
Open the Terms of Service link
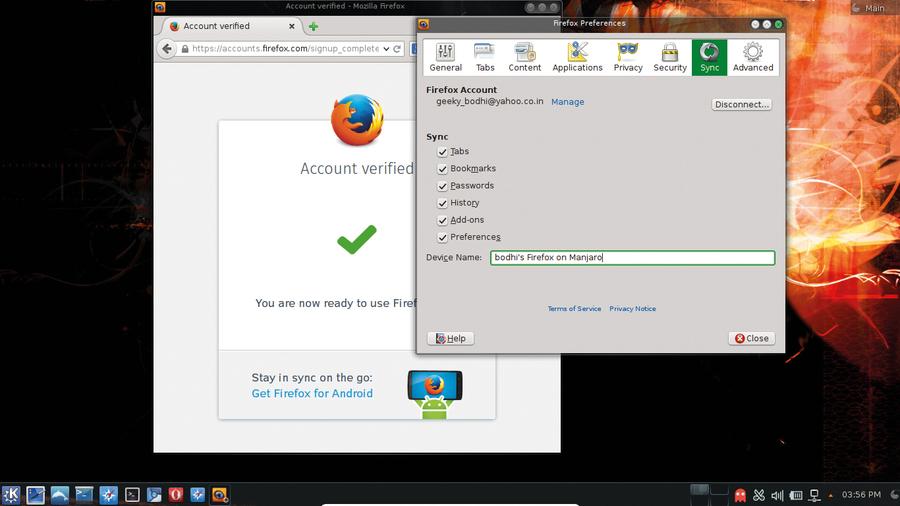pos(574,309)
